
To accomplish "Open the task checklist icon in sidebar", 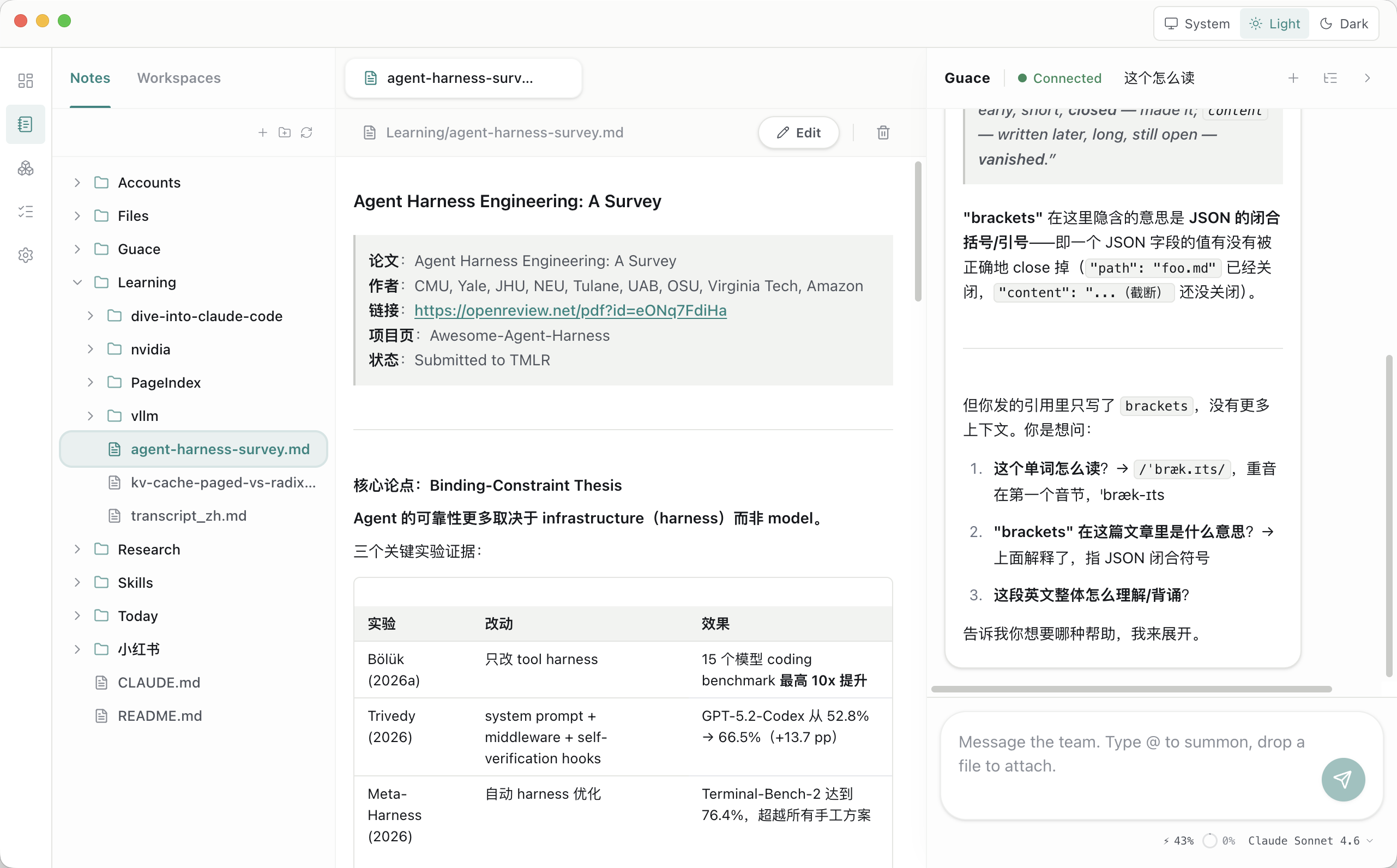I will [25, 212].
